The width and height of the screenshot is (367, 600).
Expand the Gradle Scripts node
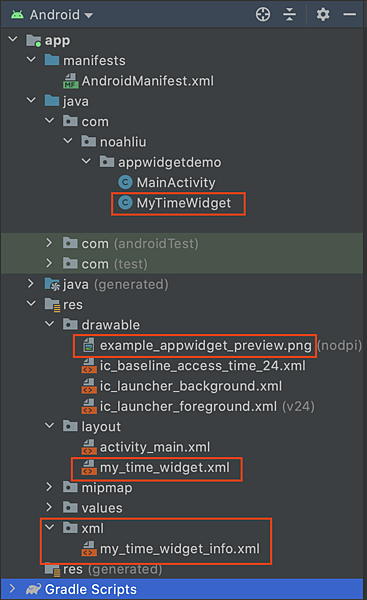coord(12,589)
